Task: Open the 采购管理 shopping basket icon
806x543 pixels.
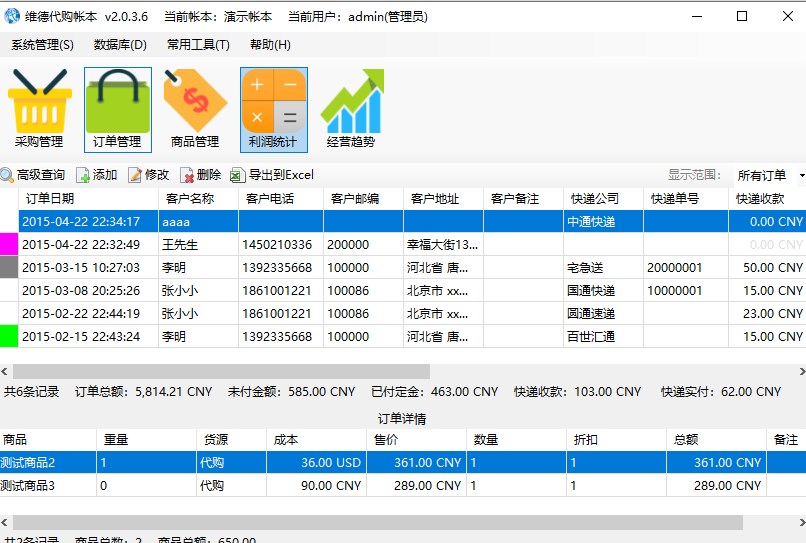Action: pos(39,108)
